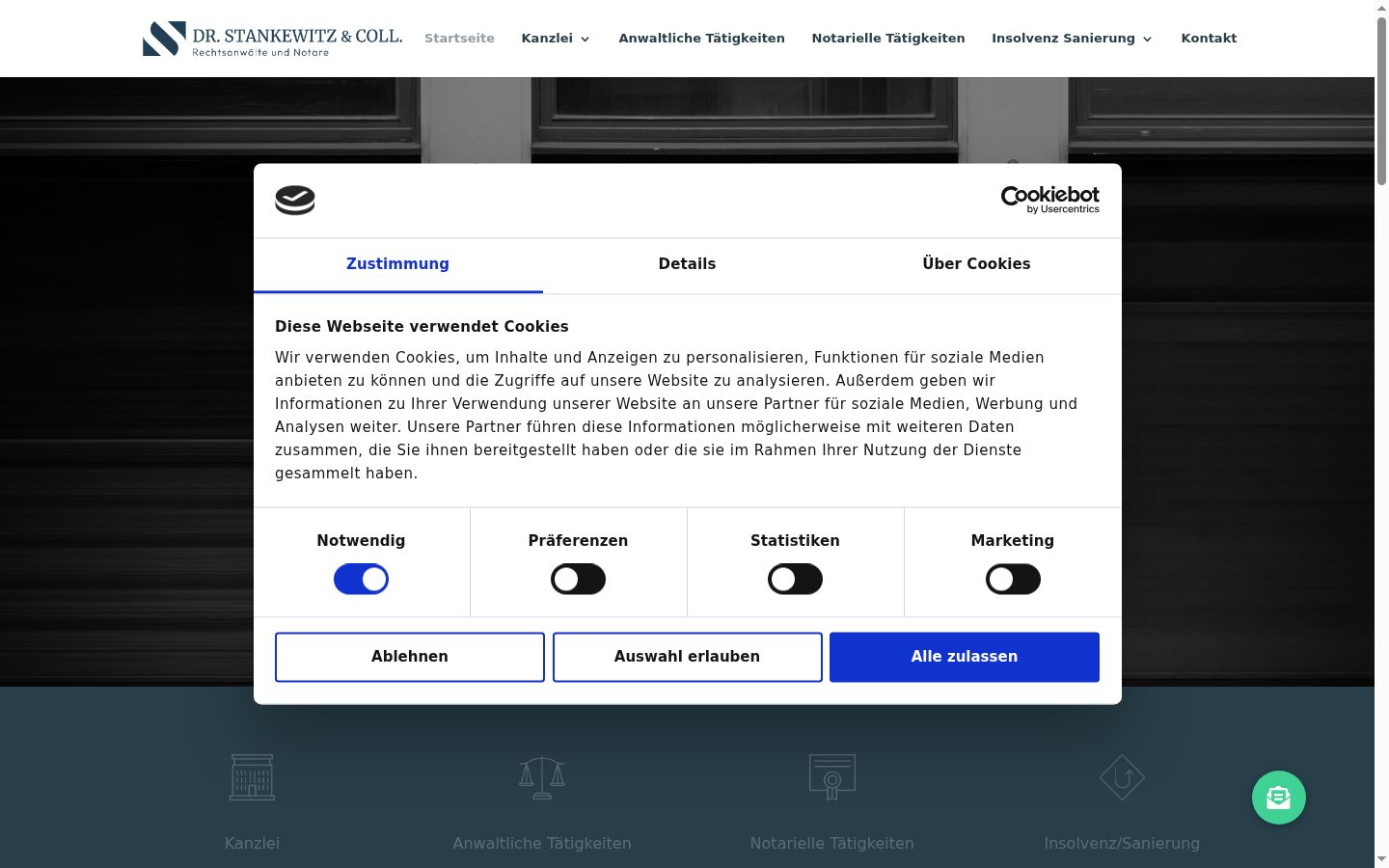Open the Insolvenz/Sanierung link at the bottom
The image size is (1389, 868).
1122,843
